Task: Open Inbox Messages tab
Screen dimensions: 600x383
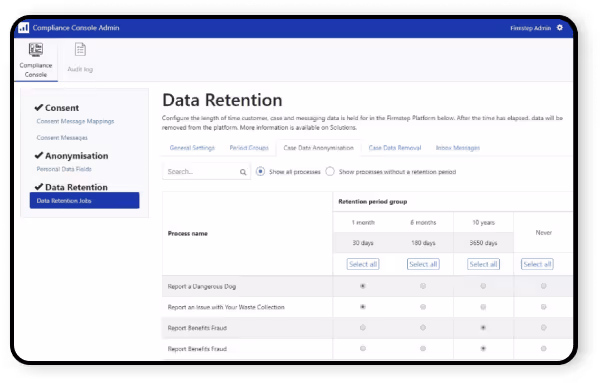Action: (x=458, y=148)
